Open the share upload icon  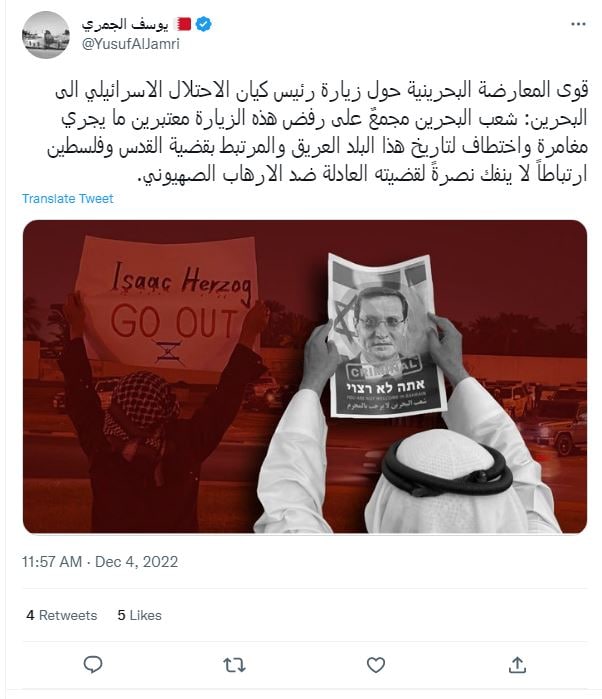click(517, 665)
